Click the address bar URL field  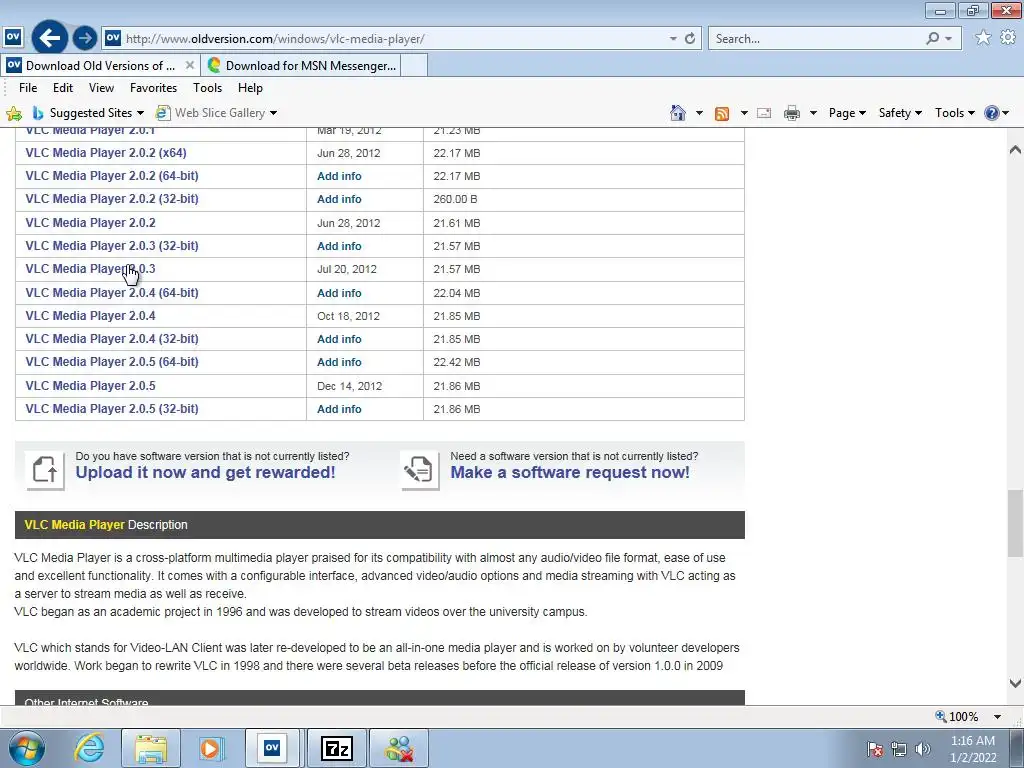click(x=392, y=39)
